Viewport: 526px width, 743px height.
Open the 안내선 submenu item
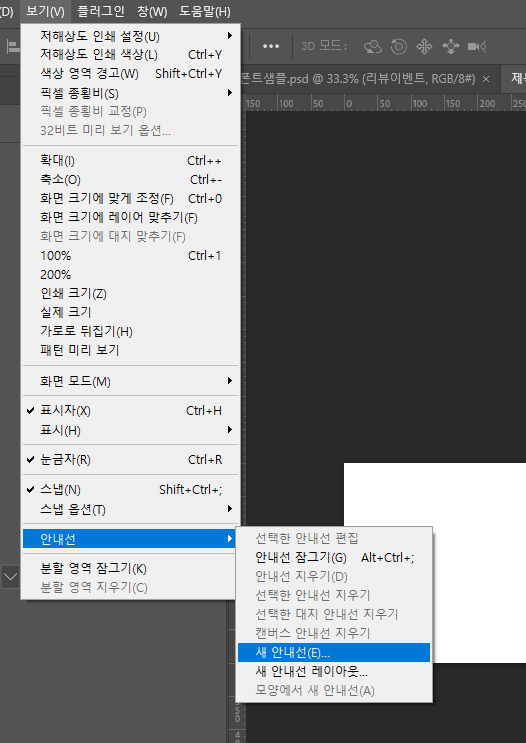129,539
